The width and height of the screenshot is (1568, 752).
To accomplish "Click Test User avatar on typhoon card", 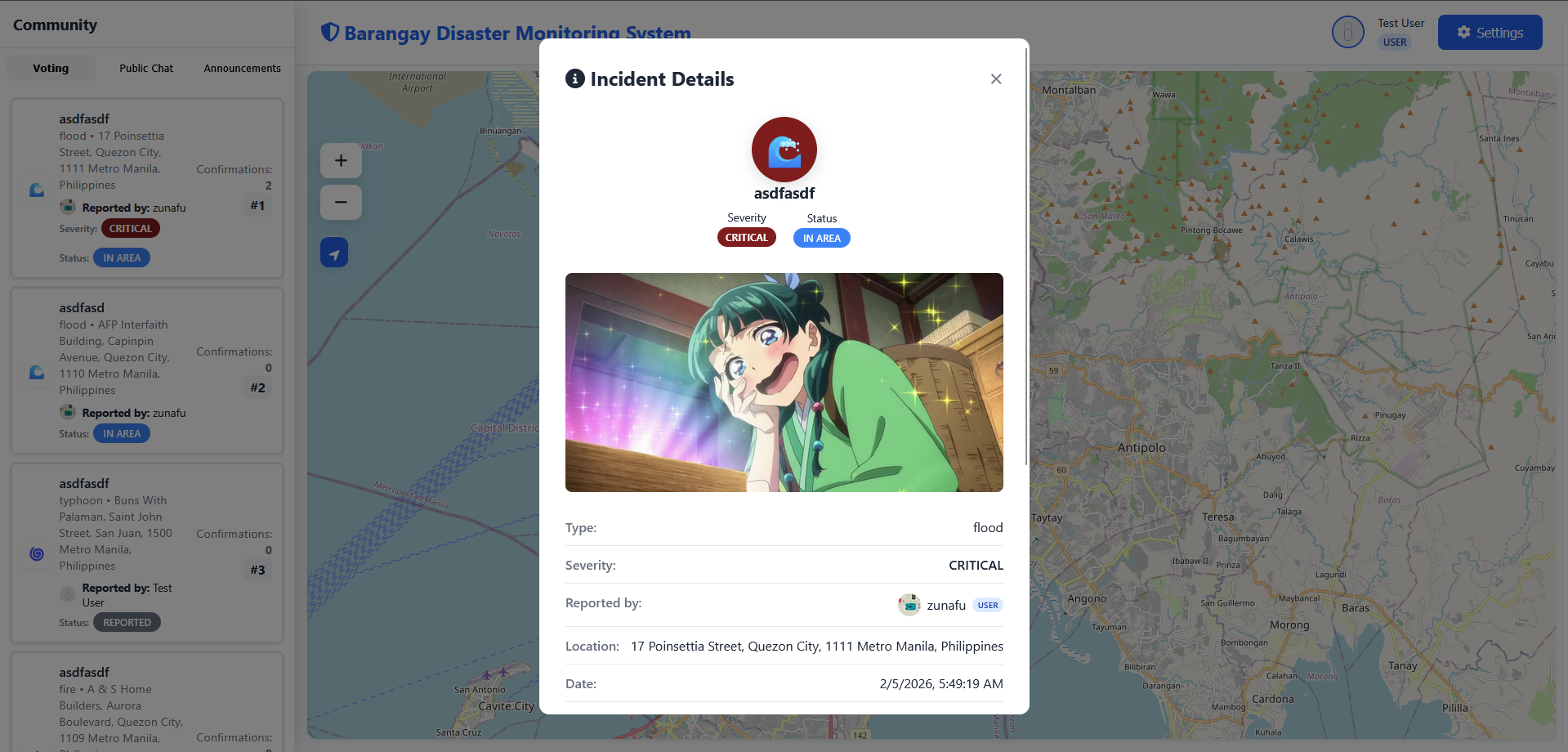I will click(68, 594).
